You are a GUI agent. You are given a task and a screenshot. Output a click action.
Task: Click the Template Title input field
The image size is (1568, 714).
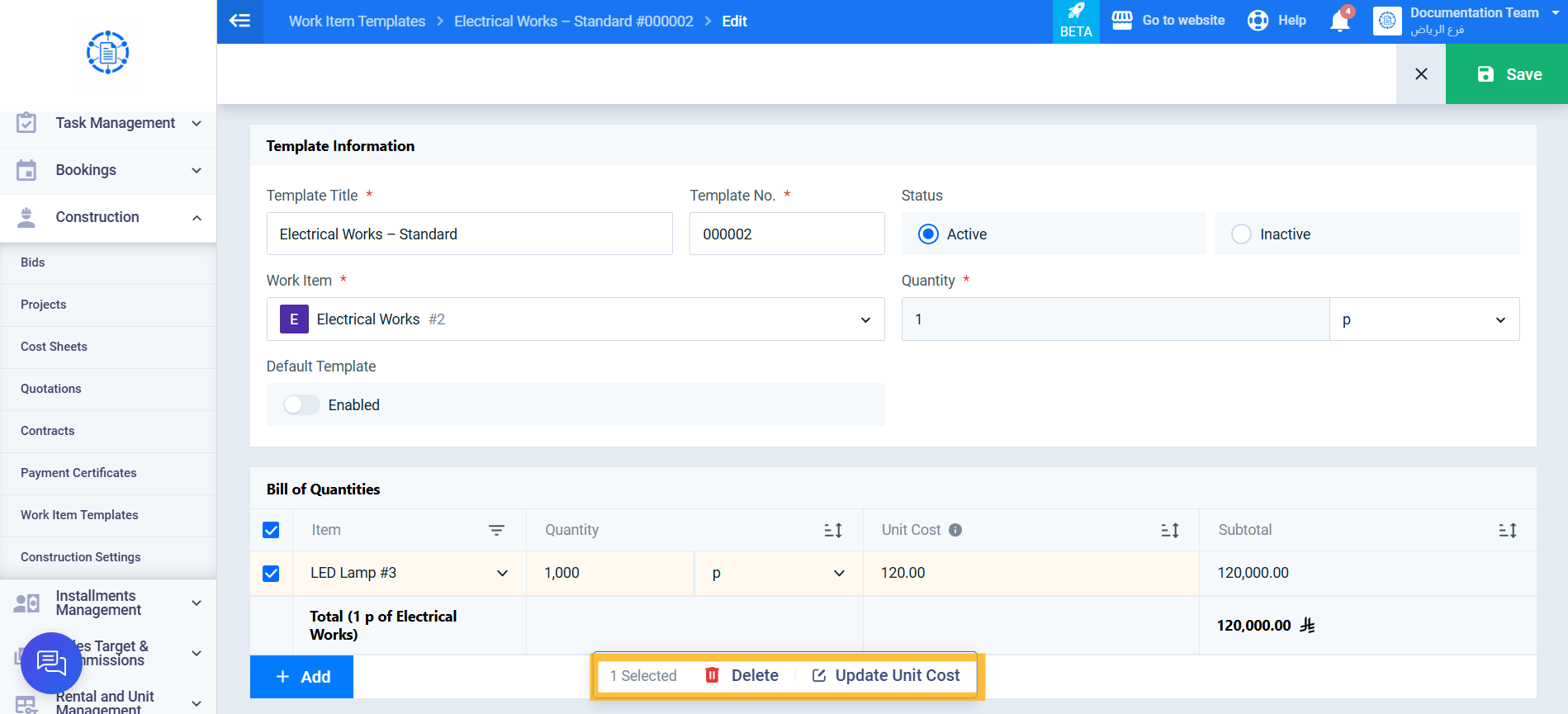(x=469, y=234)
